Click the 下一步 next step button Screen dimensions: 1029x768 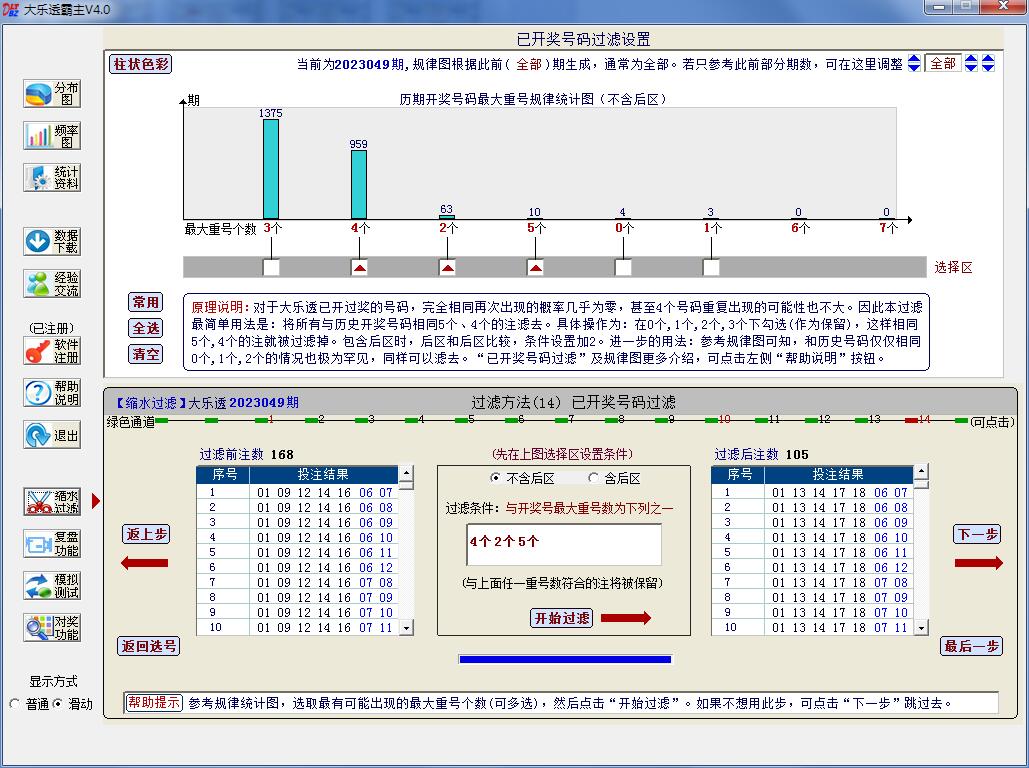976,534
